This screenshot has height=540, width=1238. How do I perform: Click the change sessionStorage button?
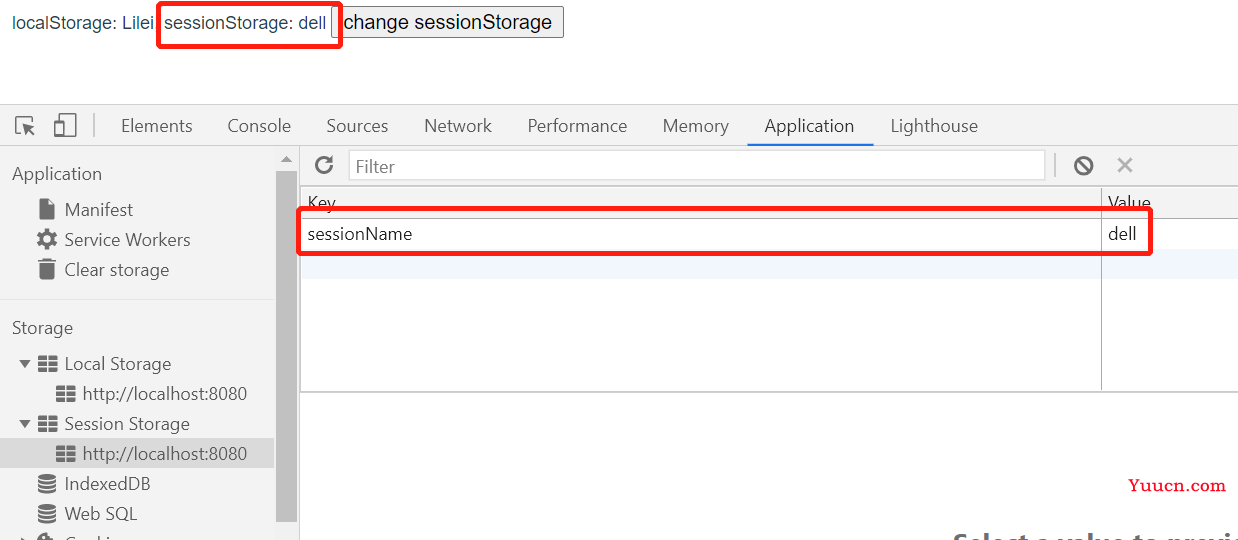[x=448, y=22]
